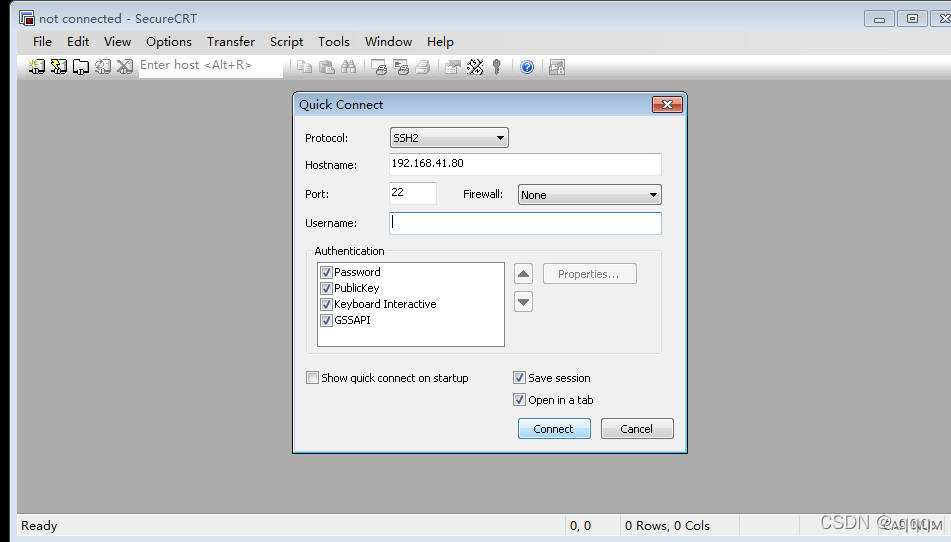Open the Options menu
This screenshot has height=542, width=951.
coord(169,42)
